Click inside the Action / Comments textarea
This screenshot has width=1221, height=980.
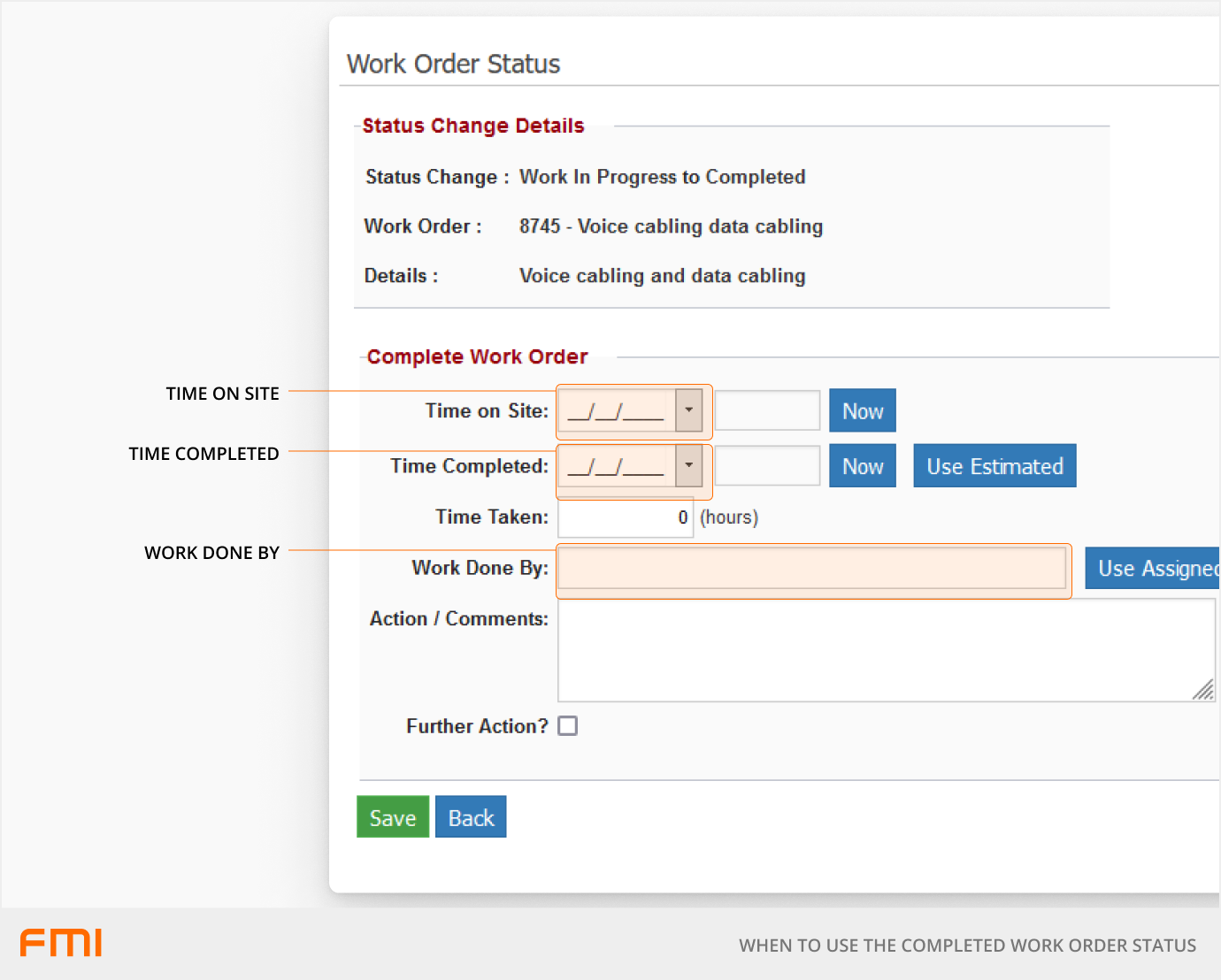tap(885, 650)
